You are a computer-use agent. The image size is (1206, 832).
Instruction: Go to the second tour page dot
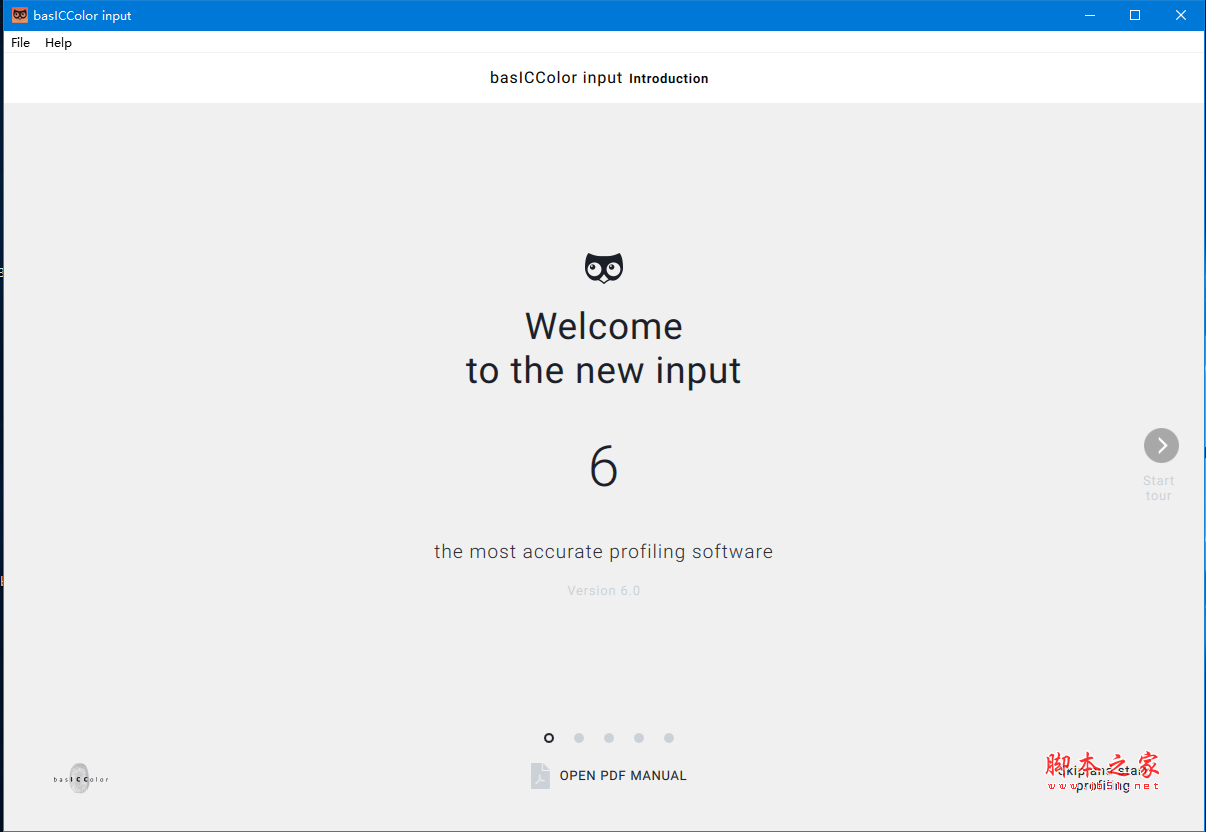point(579,738)
